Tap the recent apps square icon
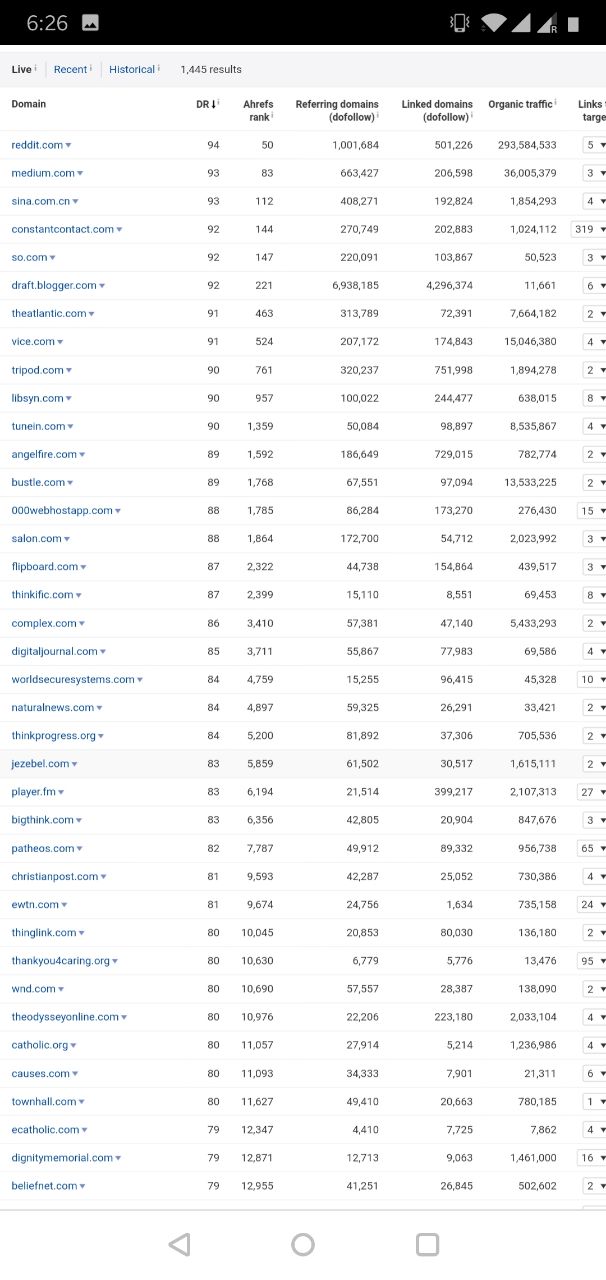Screen dimensions: 606x1280 [x=427, y=1244]
